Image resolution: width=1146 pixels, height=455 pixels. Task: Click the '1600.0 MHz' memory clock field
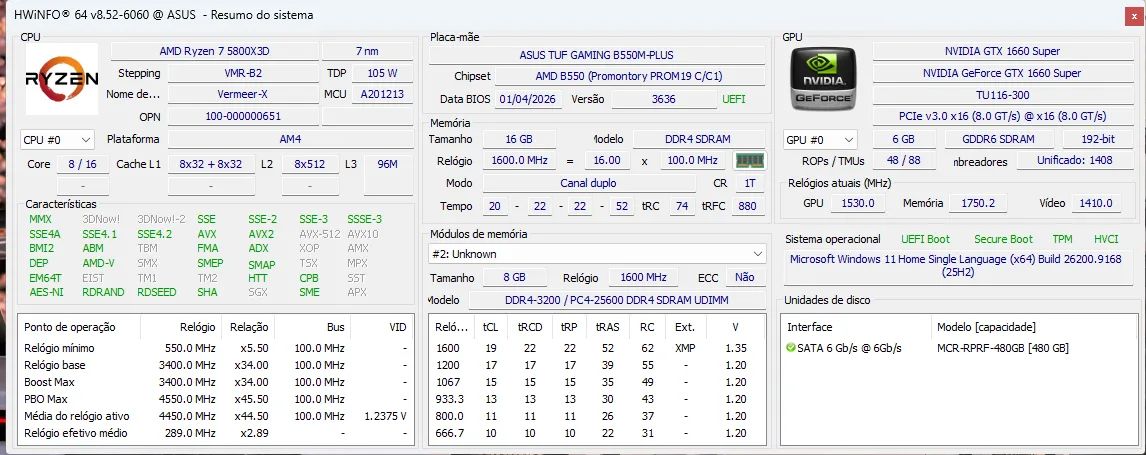pyautogui.click(x=518, y=161)
